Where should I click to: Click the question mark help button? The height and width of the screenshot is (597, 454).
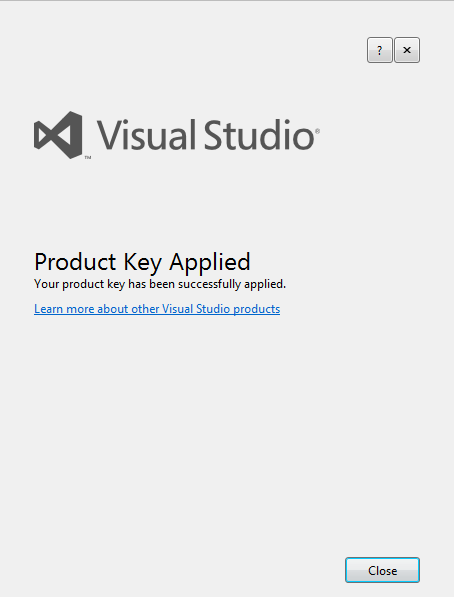(x=379, y=50)
